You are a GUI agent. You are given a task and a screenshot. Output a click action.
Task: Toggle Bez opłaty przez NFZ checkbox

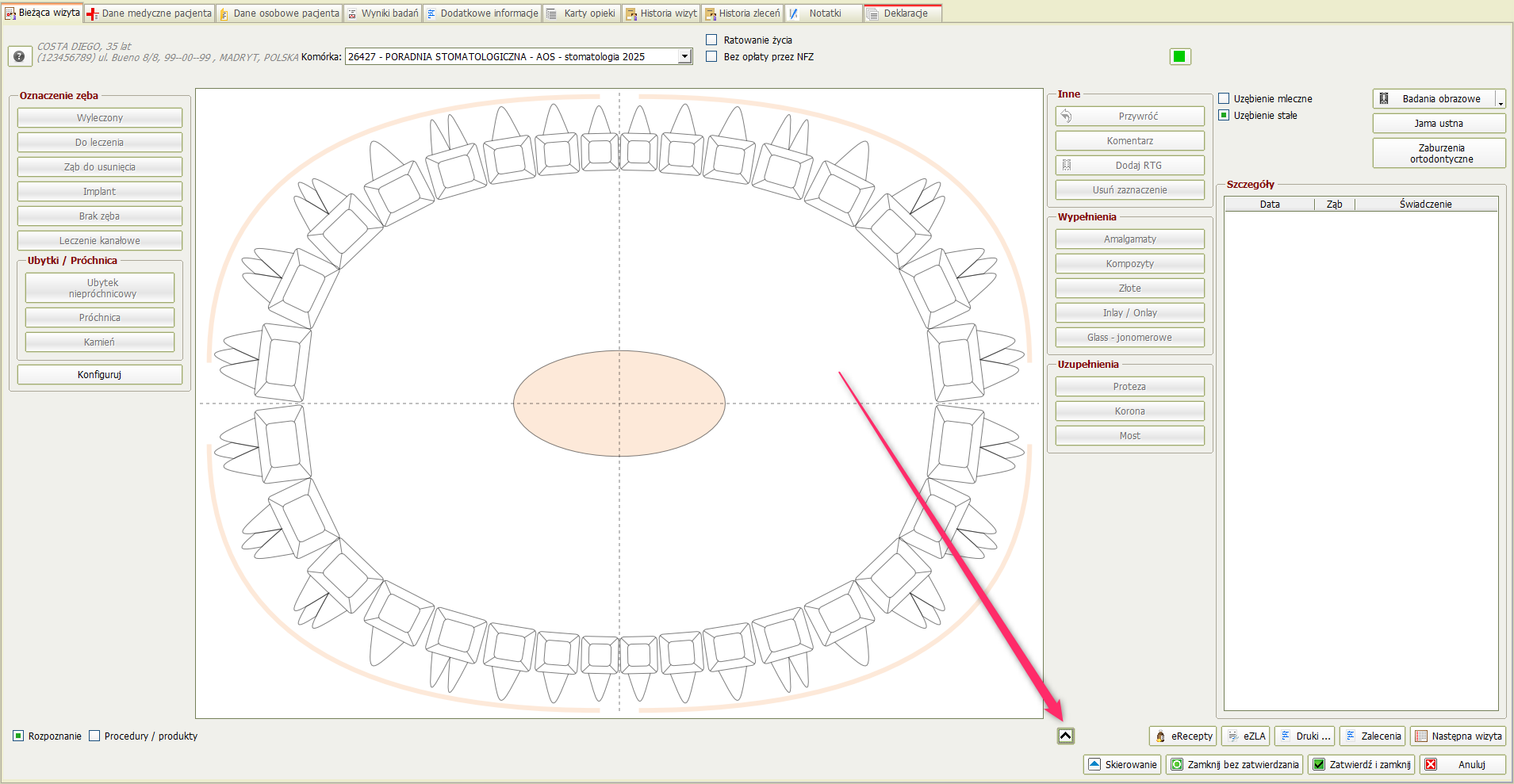coord(711,56)
